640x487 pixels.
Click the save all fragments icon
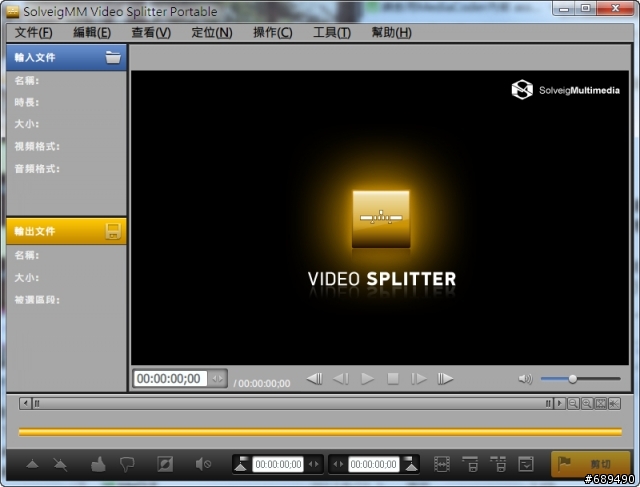498,464
